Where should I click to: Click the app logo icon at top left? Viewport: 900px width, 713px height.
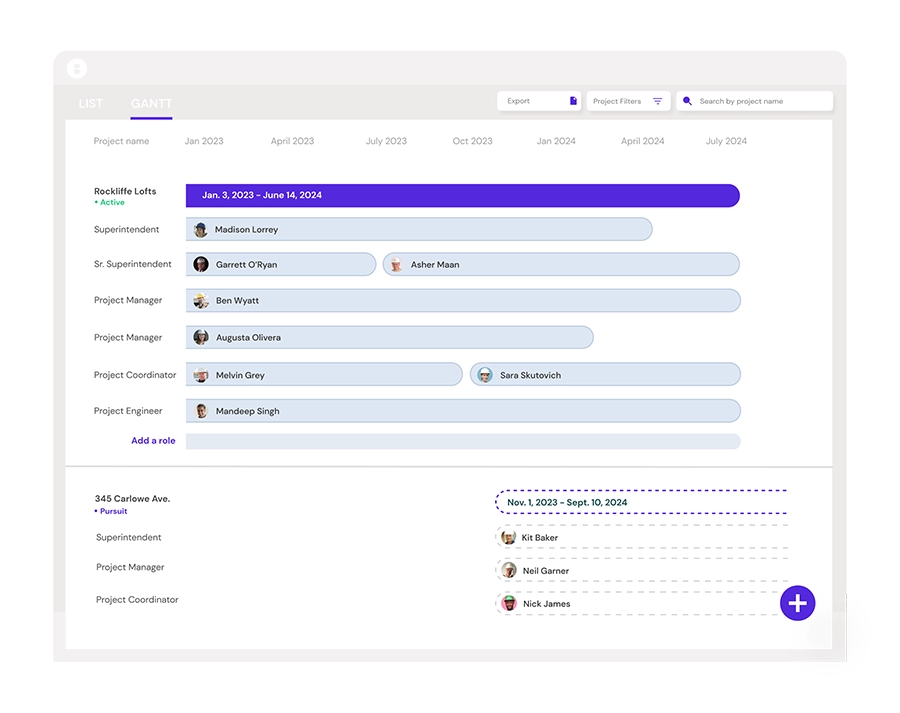77,69
